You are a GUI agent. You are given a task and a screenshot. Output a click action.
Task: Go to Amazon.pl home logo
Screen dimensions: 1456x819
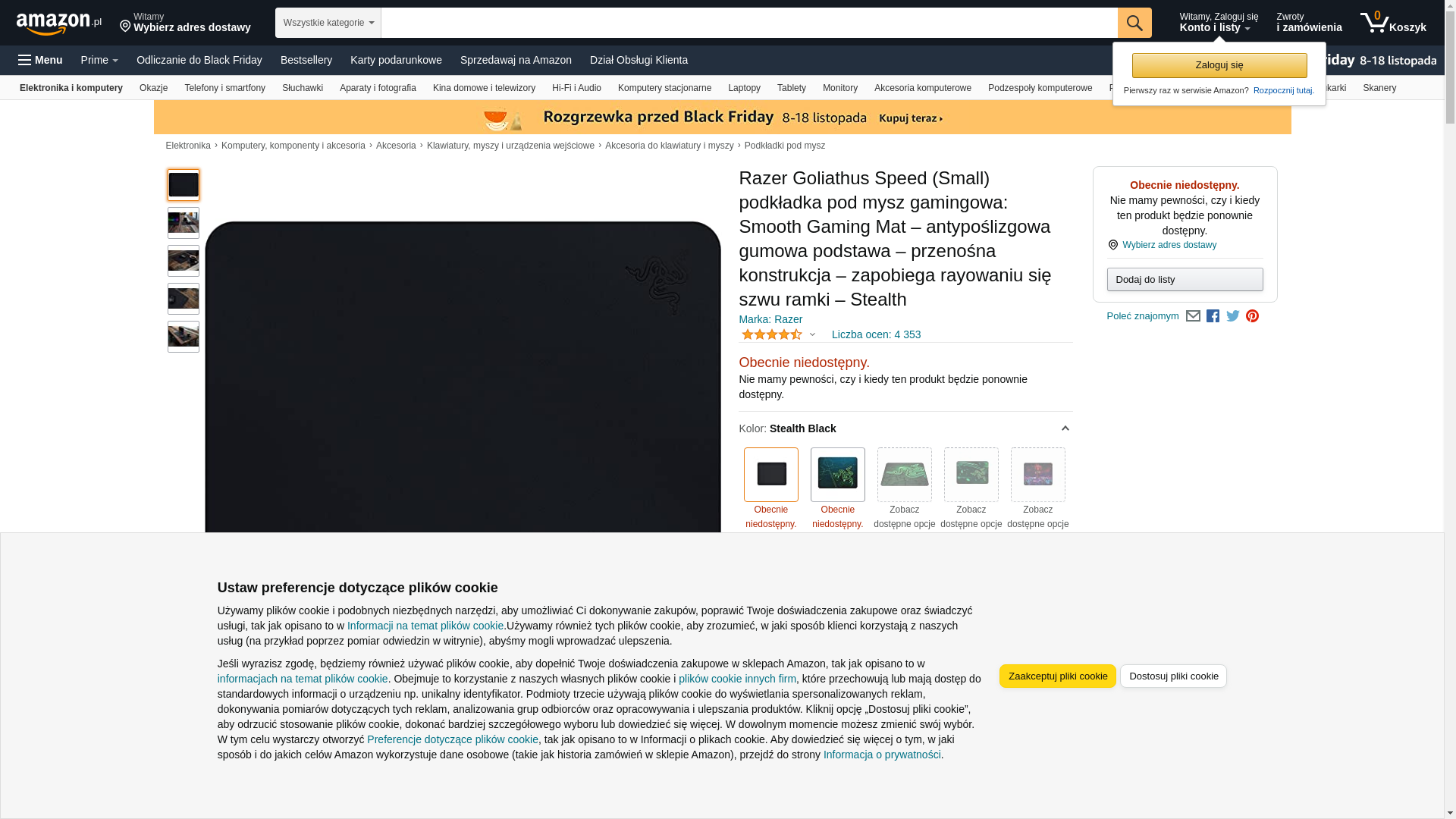click(x=58, y=24)
